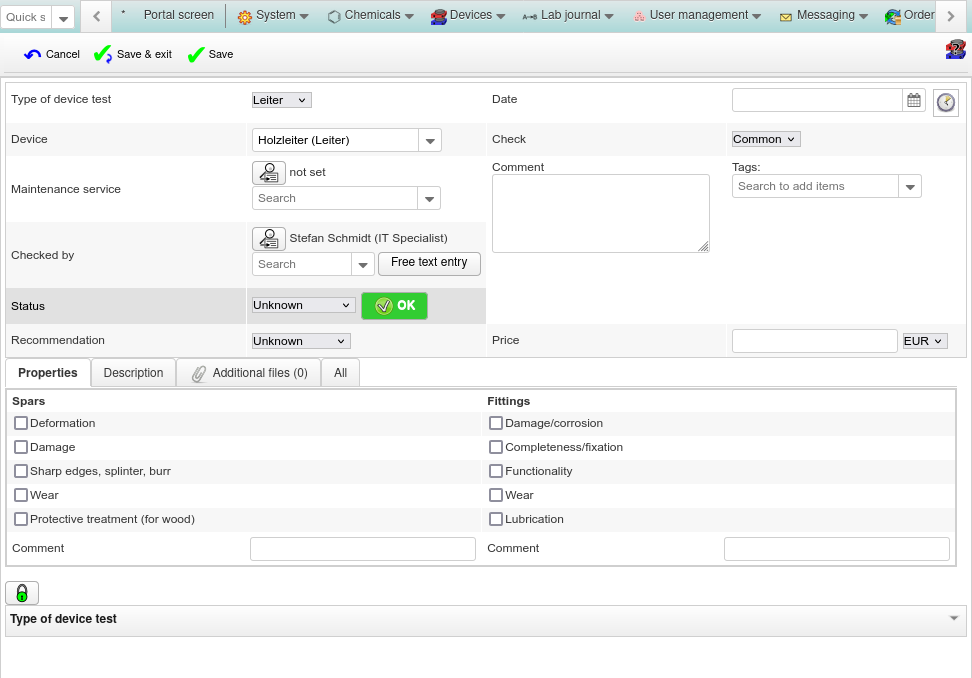Screen dimensions: 972x678
Task: Switch to the Description tab
Action: (133, 373)
